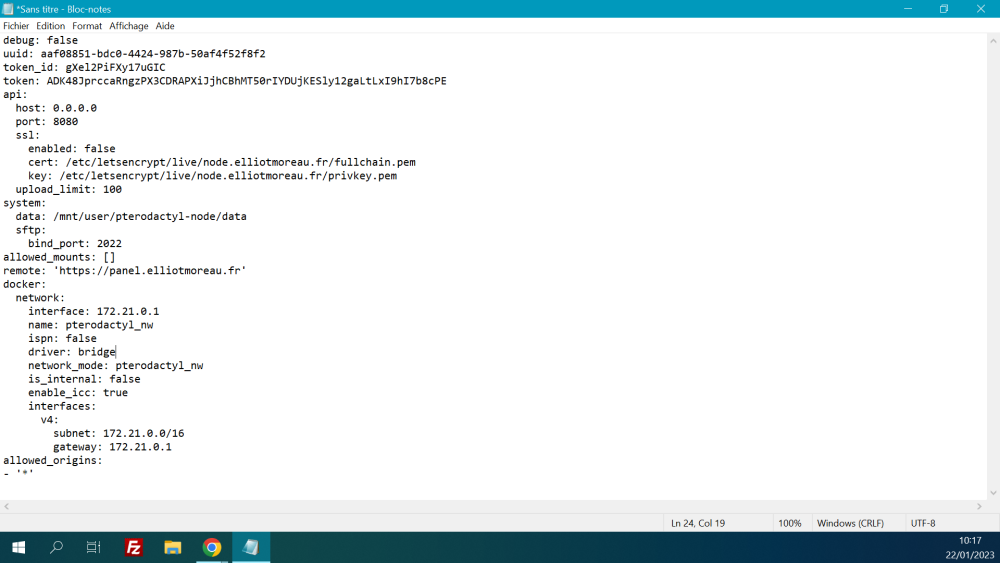This screenshot has height=563, width=1000.
Task: Restore down the Bloc-notes window
Action: point(944,9)
